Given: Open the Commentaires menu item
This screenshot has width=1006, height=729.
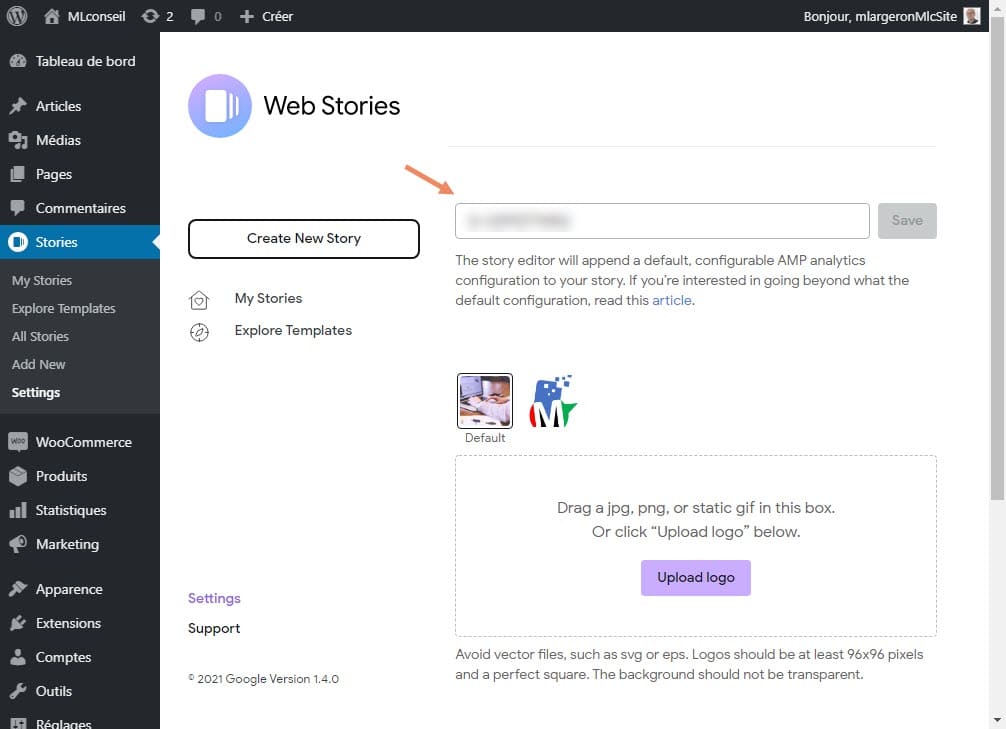Looking at the screenshot, I should tap(80, 208).
